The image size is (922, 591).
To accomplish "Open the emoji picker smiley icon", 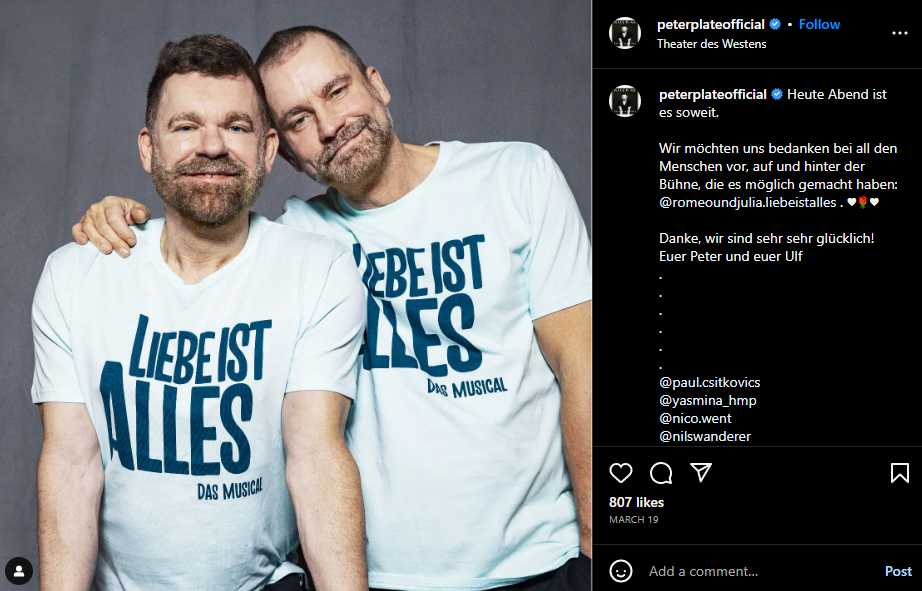I will click(x=621, y=570).
